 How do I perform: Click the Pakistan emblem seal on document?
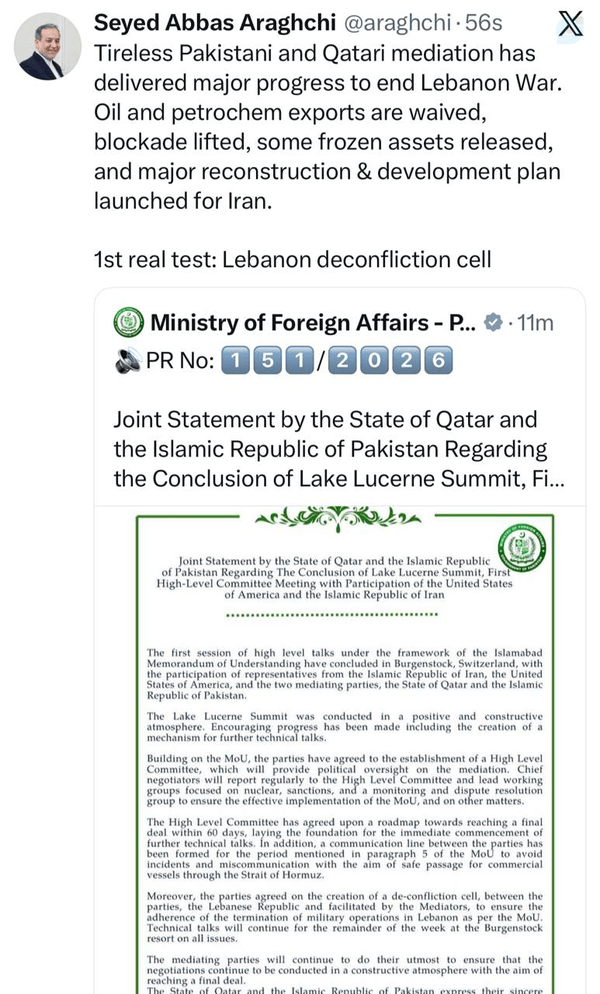click(x=522, y=548)
